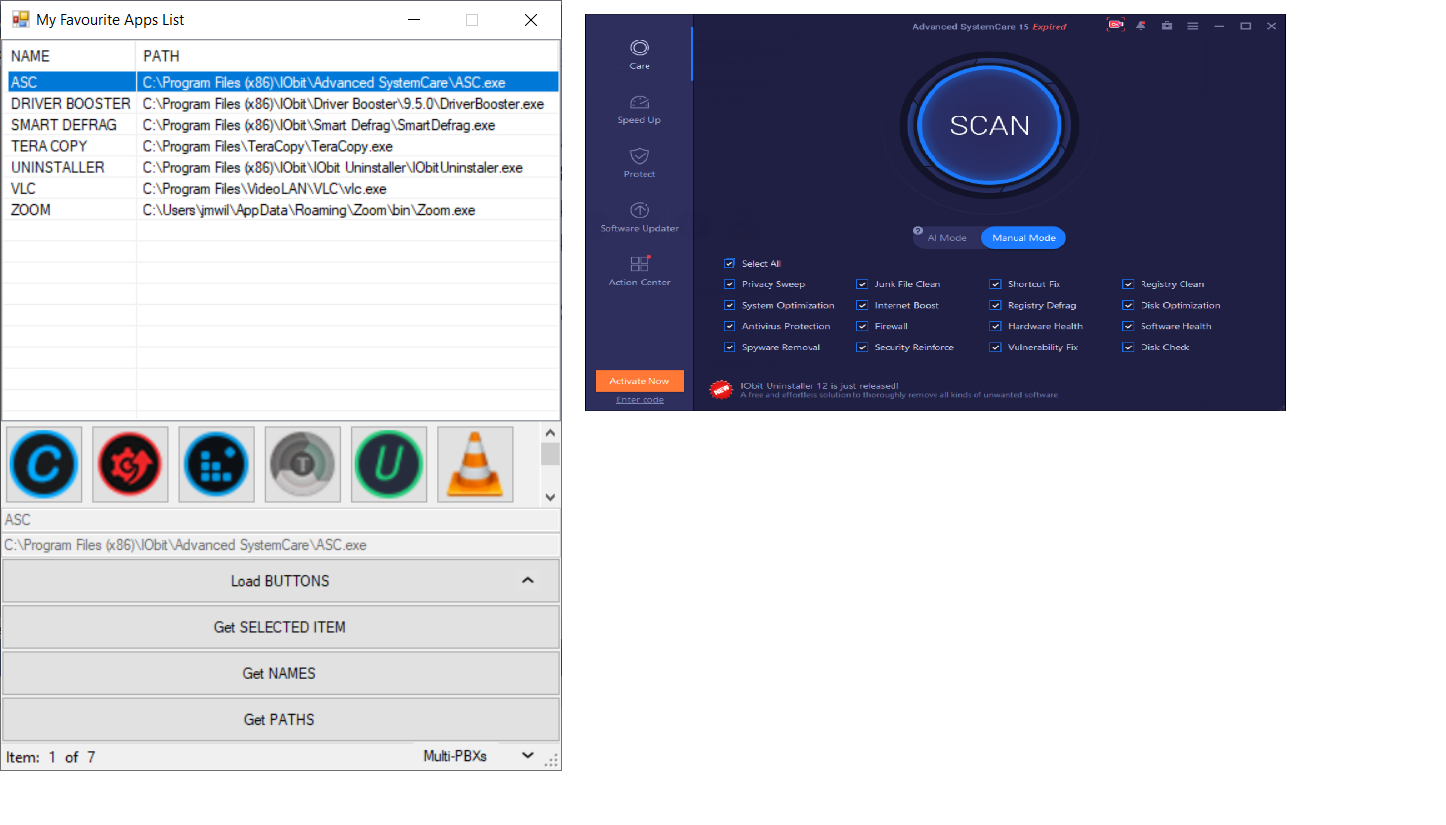
Task: Uncheck Privacy Sweep
Action: tap(729, 284)
